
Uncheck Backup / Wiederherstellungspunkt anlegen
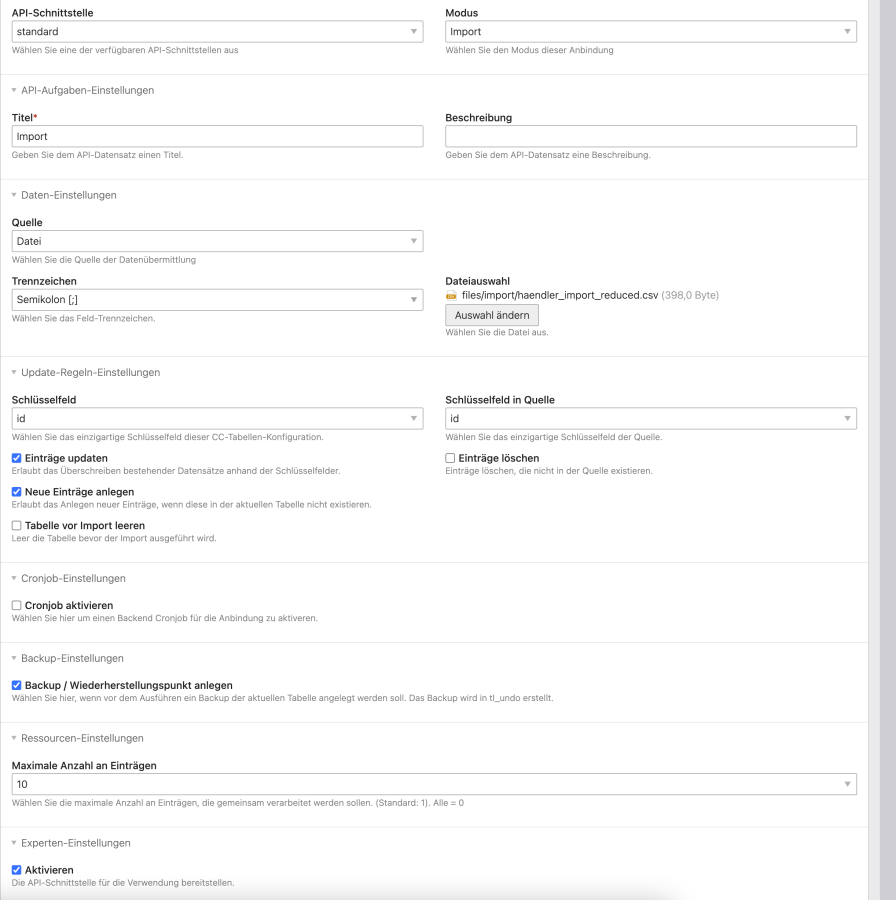17,686
